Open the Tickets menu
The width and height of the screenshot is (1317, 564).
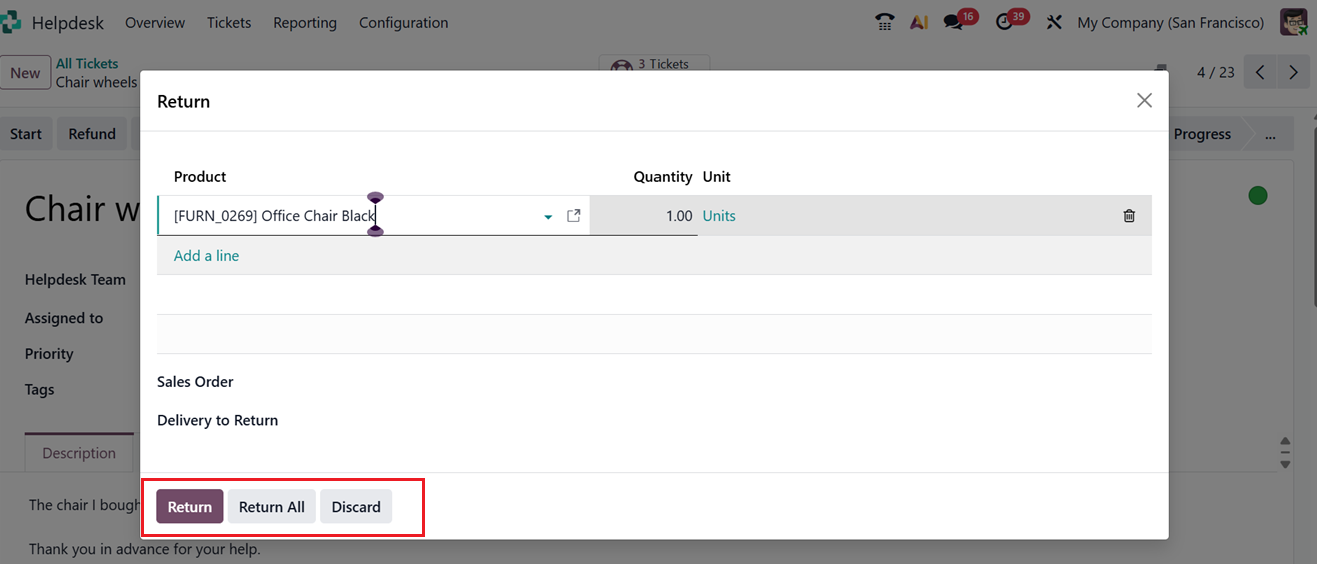pyautogui.click(x=229, y=22)
